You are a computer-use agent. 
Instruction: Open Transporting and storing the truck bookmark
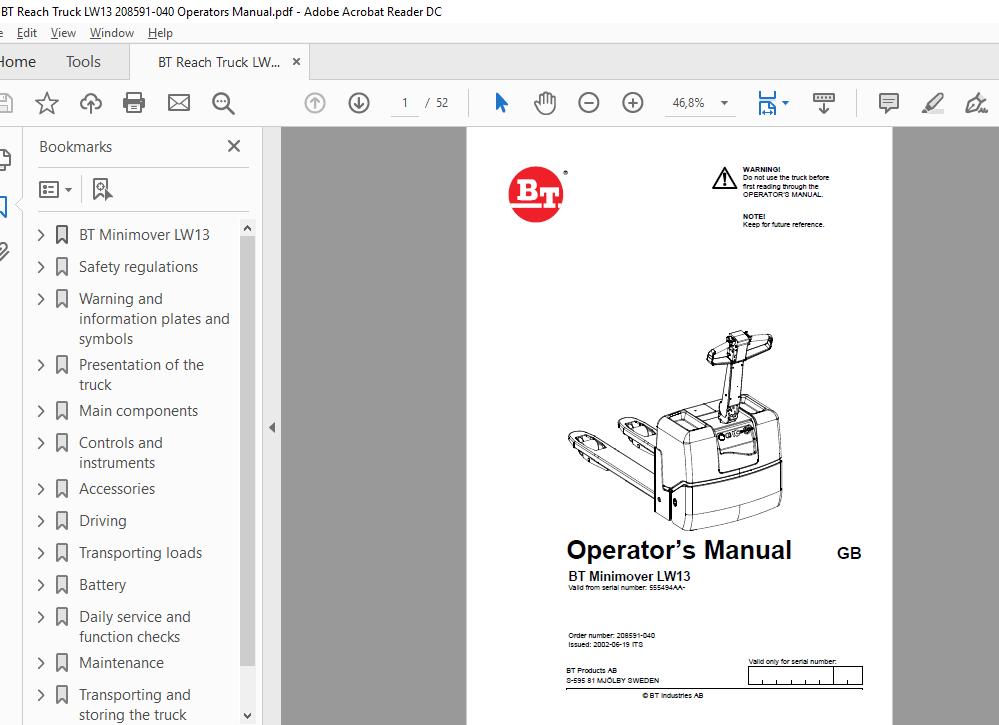pos(134,705)
